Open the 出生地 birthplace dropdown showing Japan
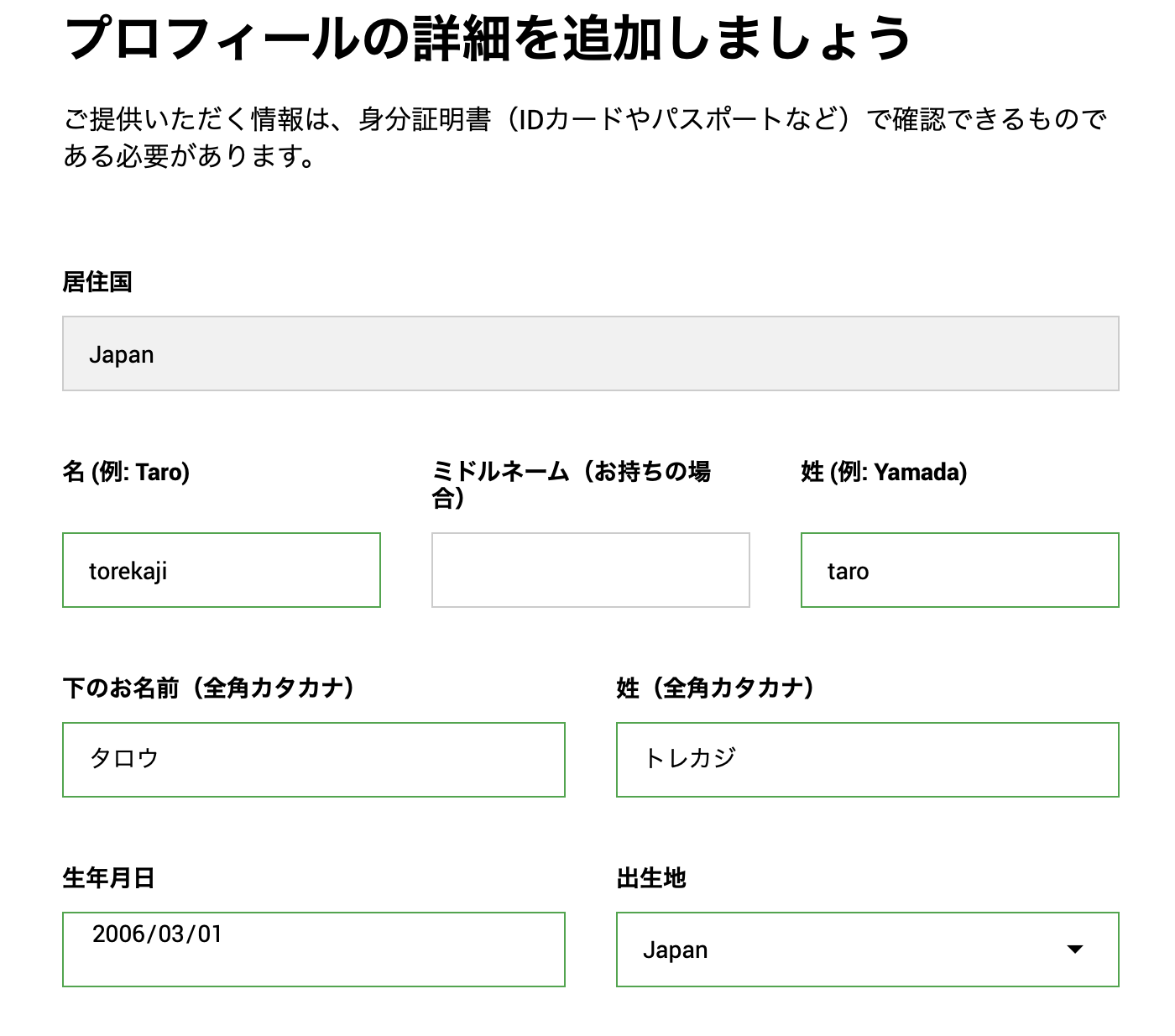 pyautogui.click(x=839, y=950)
